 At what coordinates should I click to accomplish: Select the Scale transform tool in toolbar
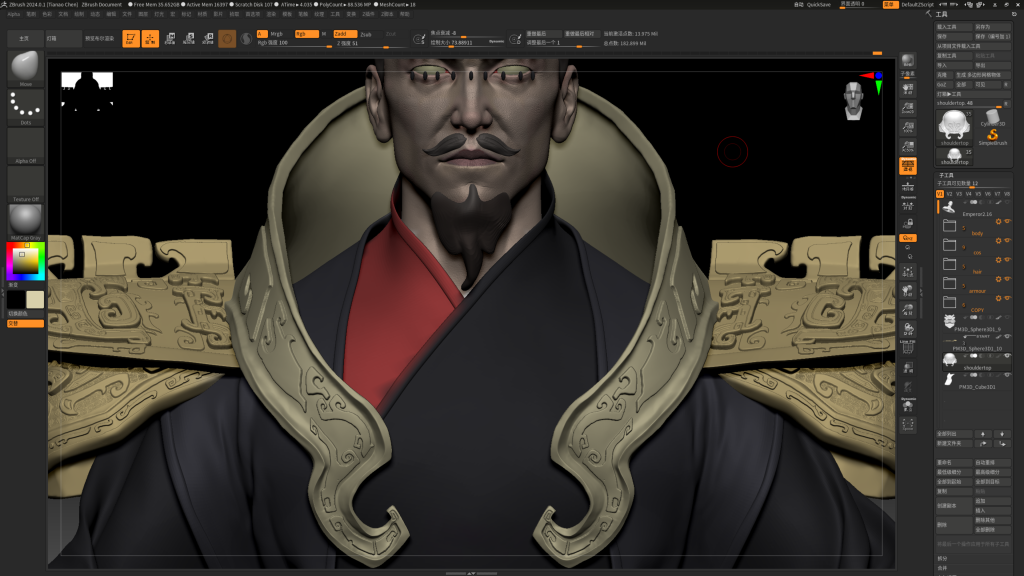click(189, 39)
